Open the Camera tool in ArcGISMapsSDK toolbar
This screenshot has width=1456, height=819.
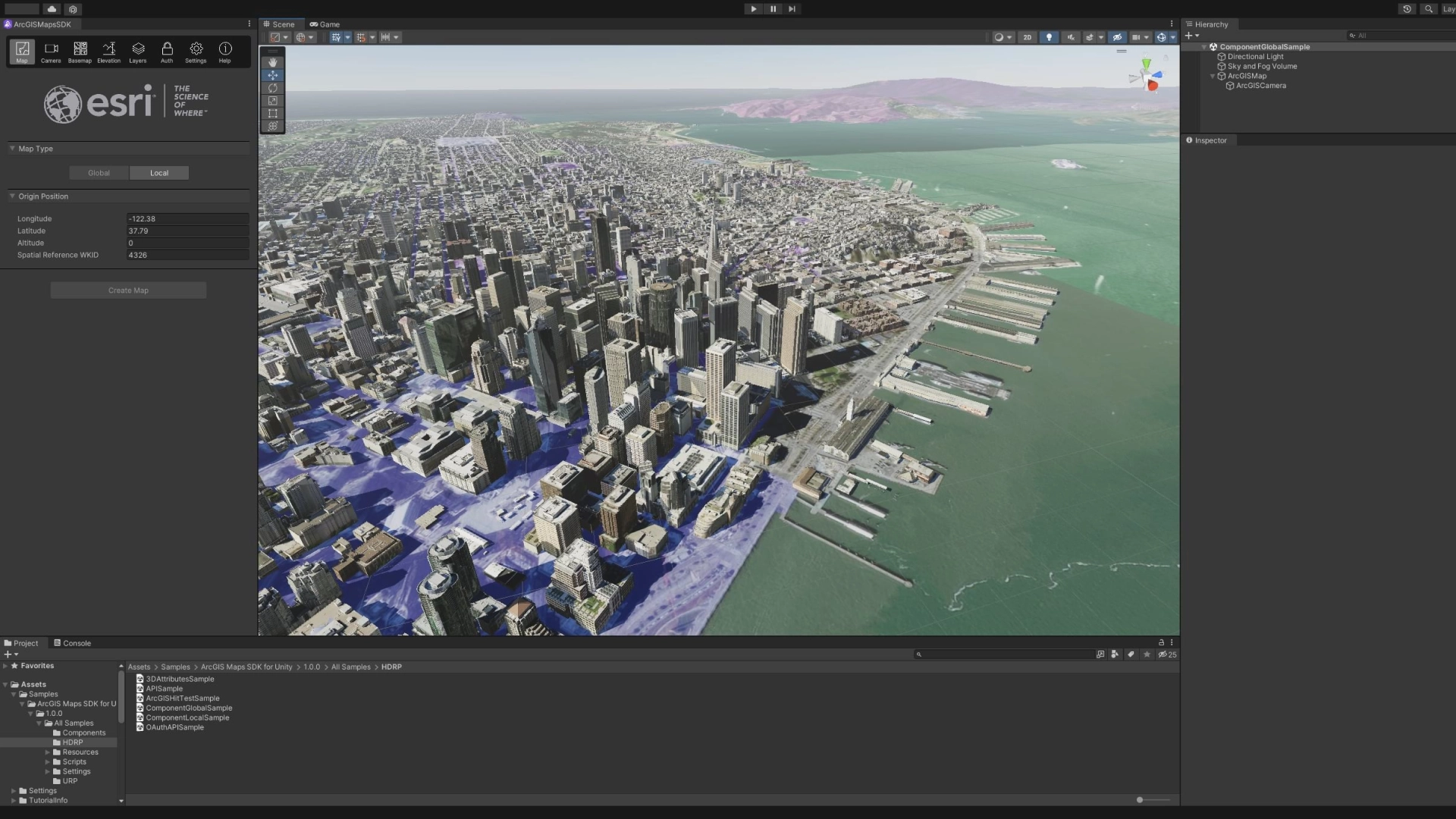pyautogui.click(x=51, y=52)
